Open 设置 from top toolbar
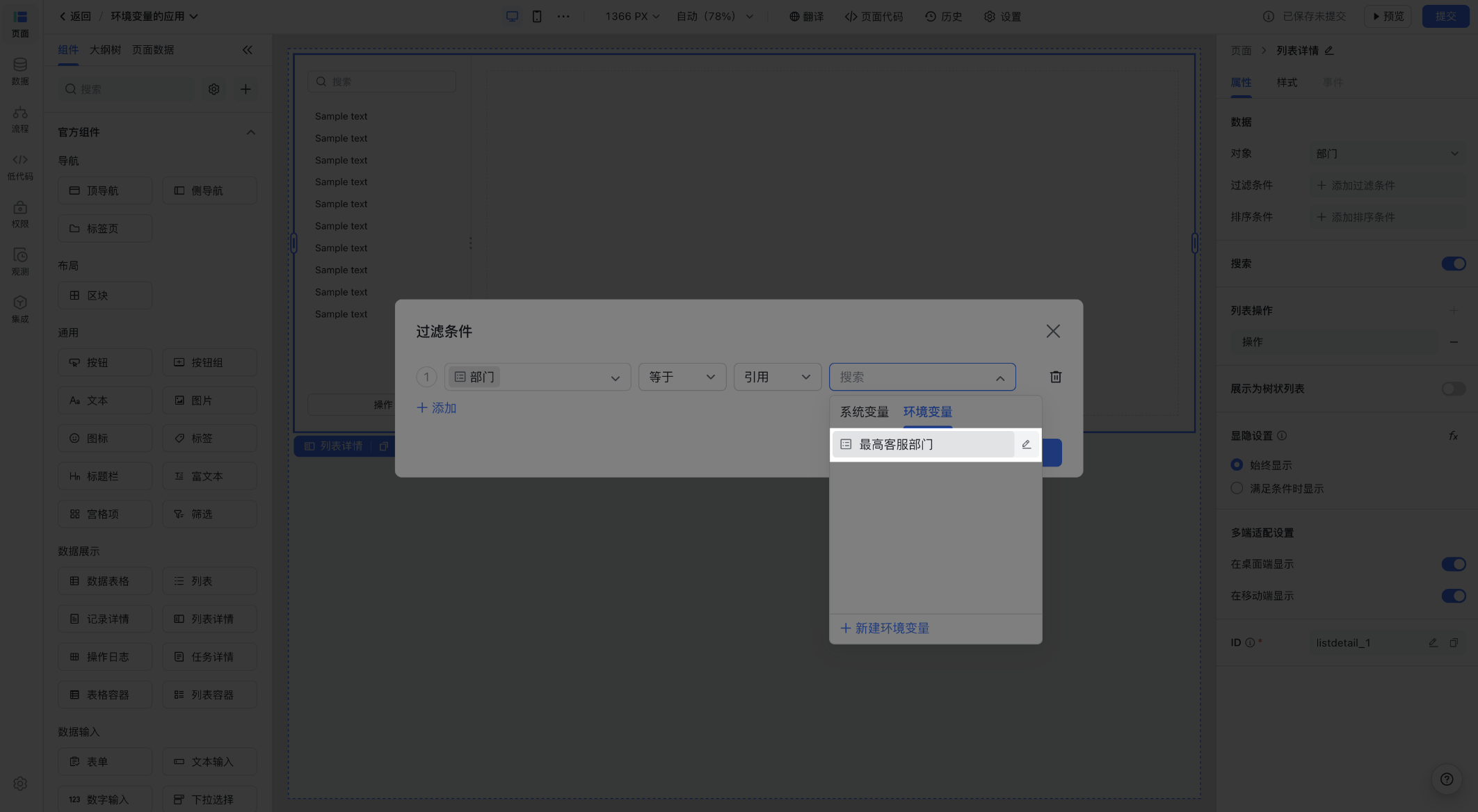The width and height of the screenshot is (1478, 812). click(1002, 16)
